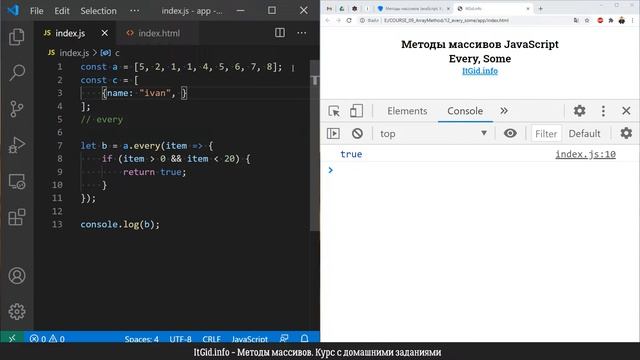Change indentation via Spaces: 4
This screenshot has height=360, width=640.
[x=142, y=339]
